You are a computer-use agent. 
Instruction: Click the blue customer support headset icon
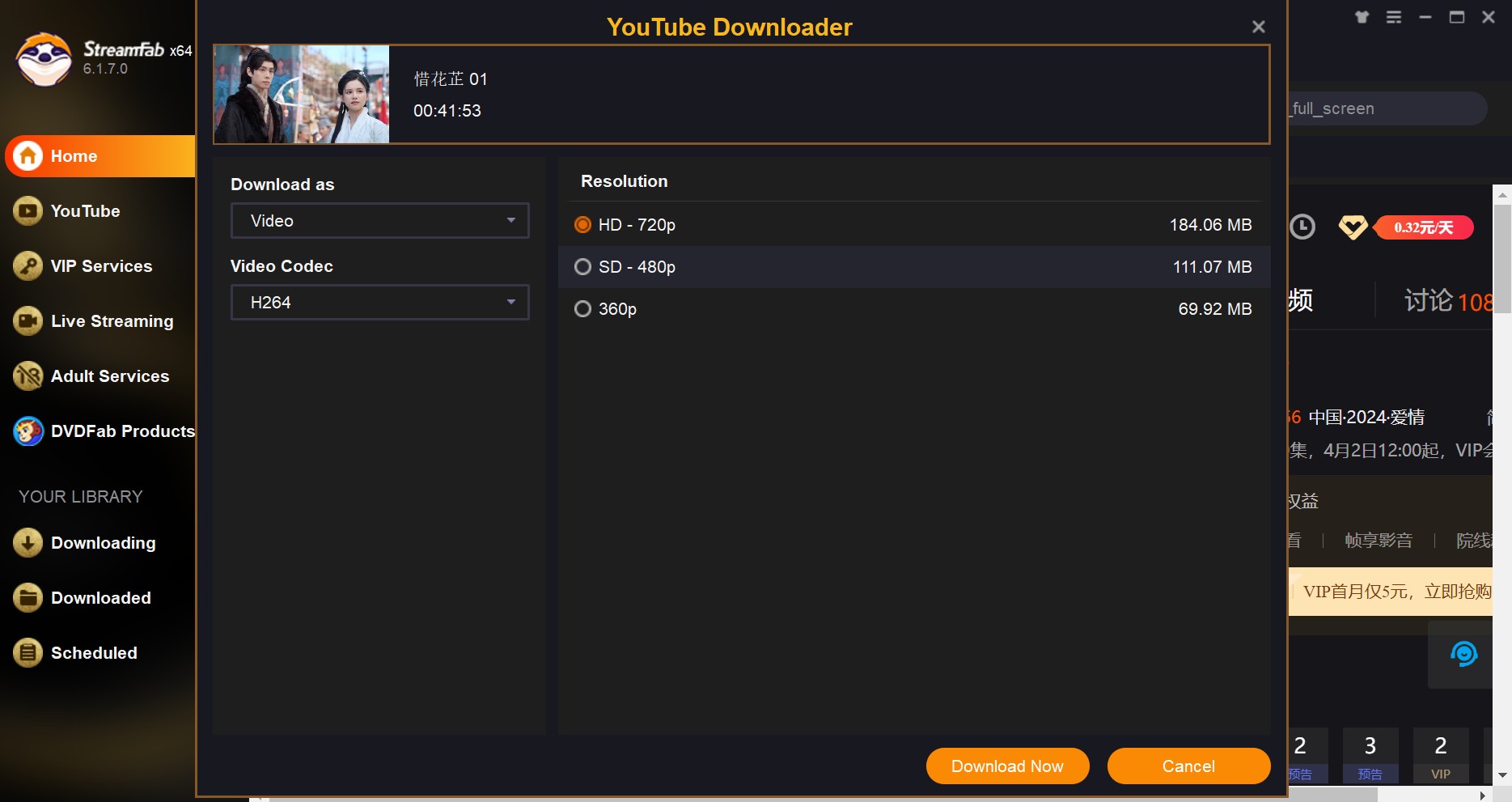click(1463, 654)
